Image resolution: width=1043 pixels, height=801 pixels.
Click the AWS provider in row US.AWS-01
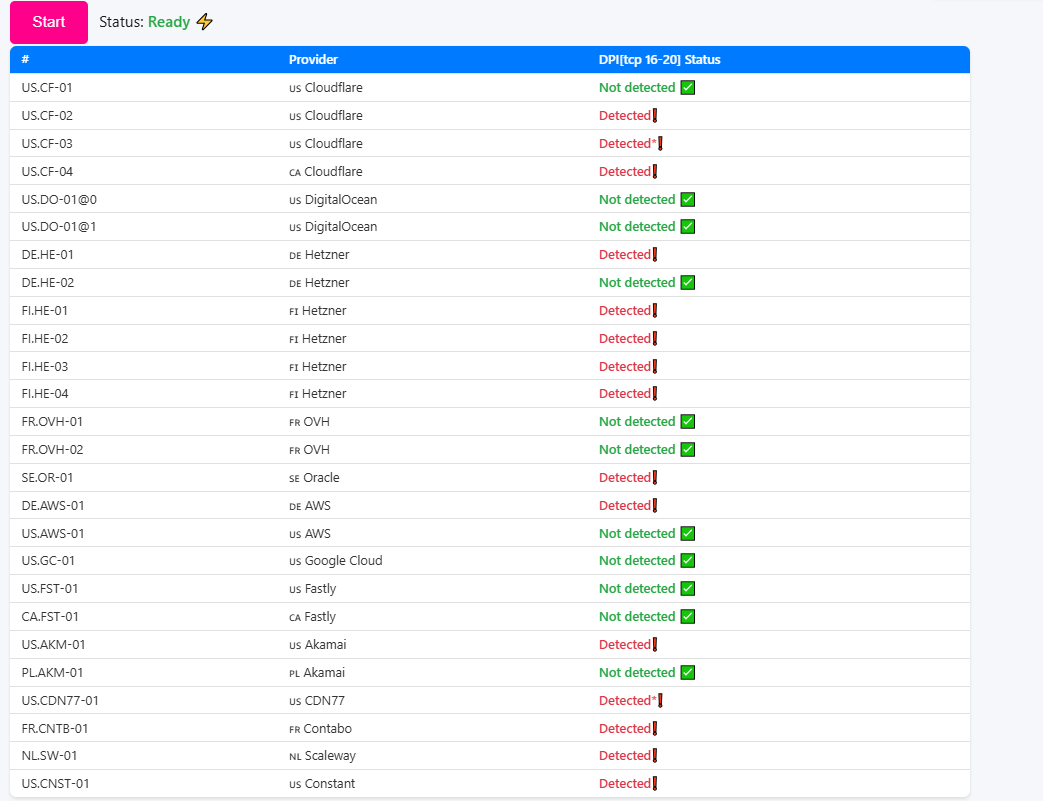click(309, 534)
